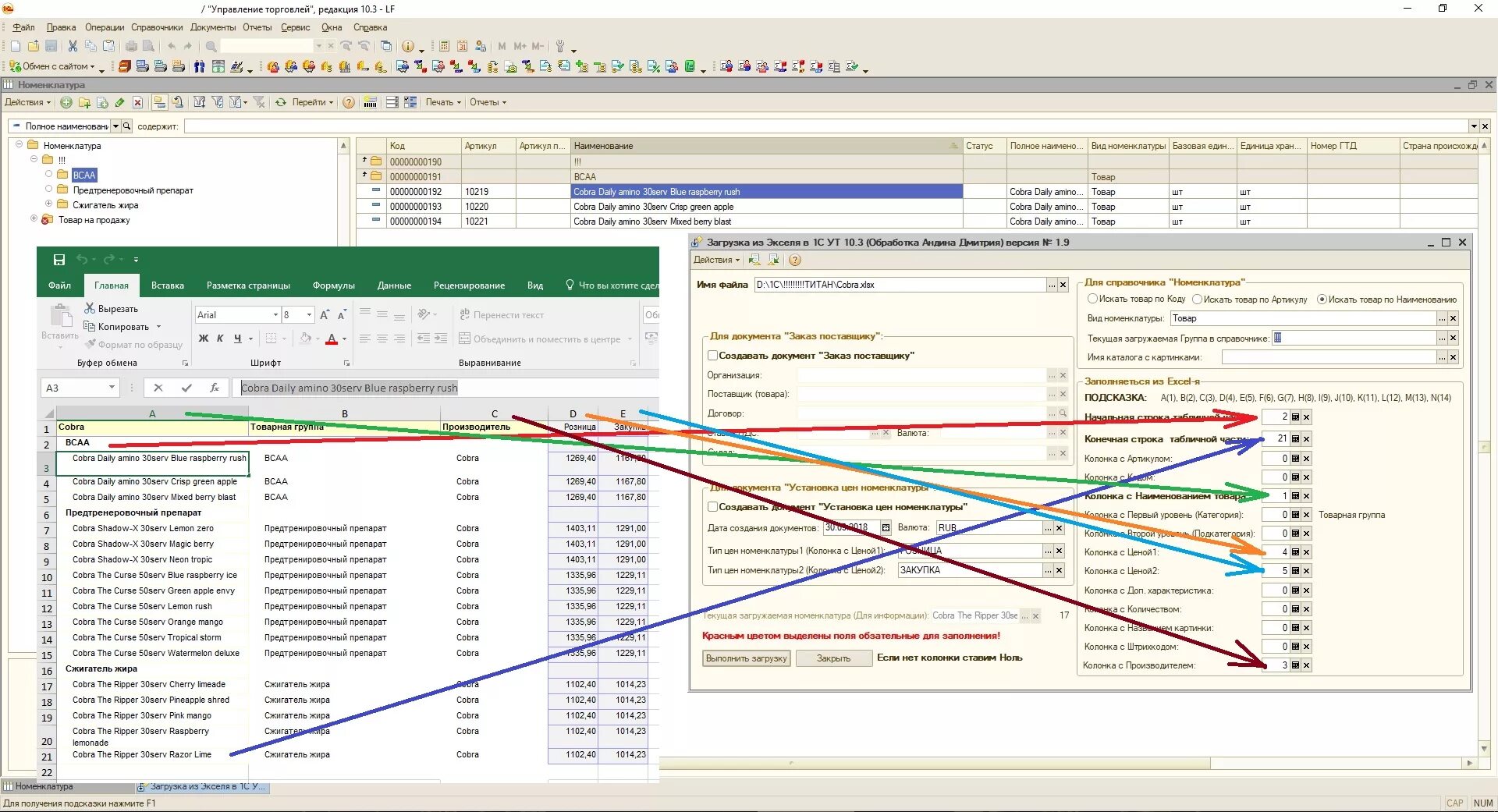Image resolution: width=1498 pixels, height=812 pixels.
Task: Click ... browse button for Имя файла
Action: click(x=1052, y=285)
